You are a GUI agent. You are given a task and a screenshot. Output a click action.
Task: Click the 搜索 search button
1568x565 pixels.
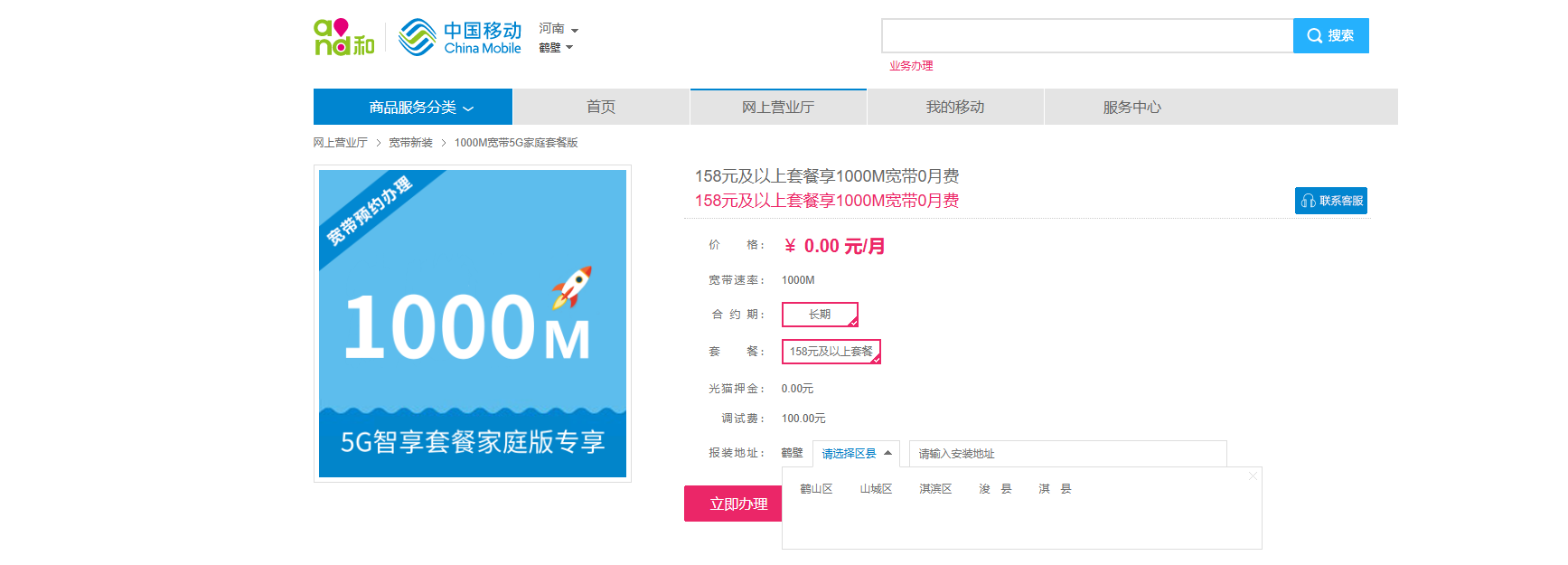pos(1330,36)
